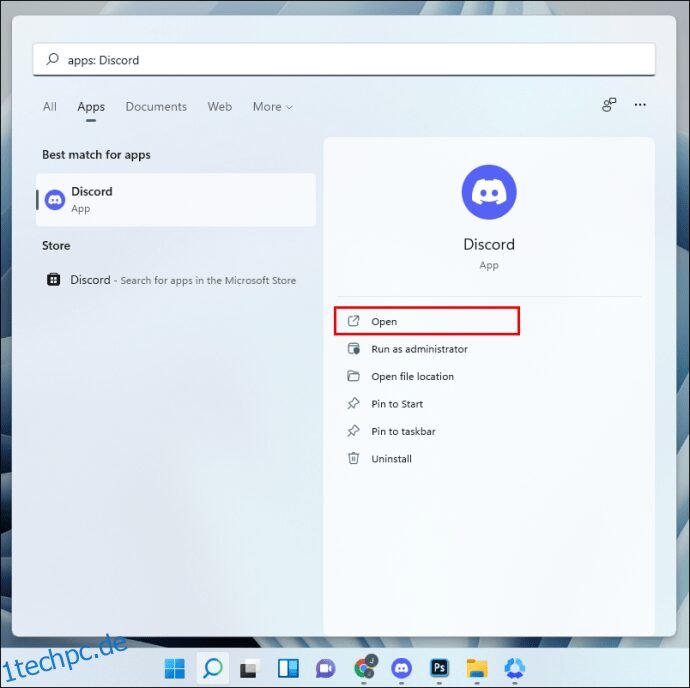Open Google Chrome from the taskbar
The width and height of the screenshot is (690, 688).
click(364, 668)
